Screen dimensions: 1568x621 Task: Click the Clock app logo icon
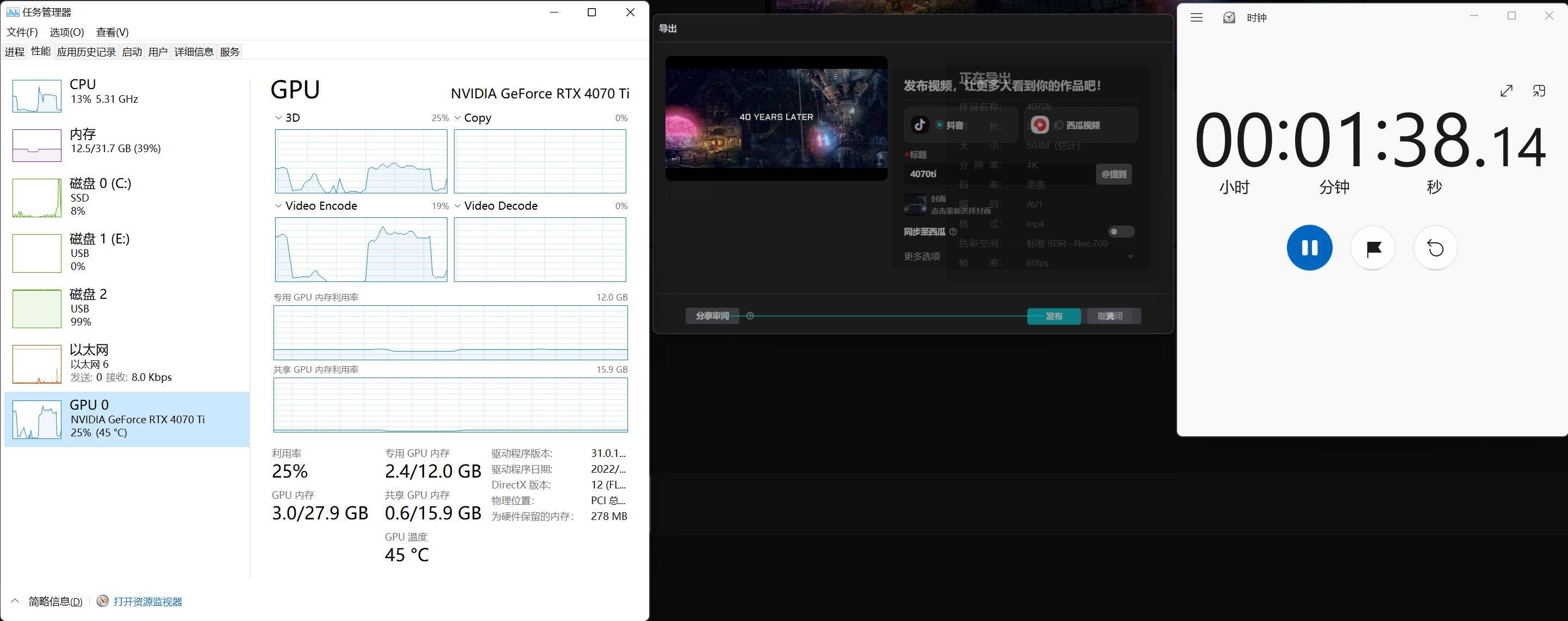pos(1229,17)
